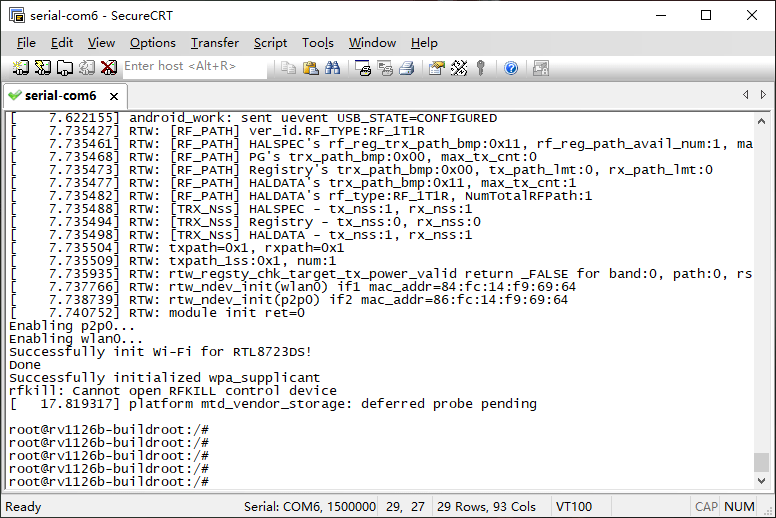Image resolution: width=776 pixels, height=518 pixels.
Task: Minimize the SecureCRT window
Action: 661,15
